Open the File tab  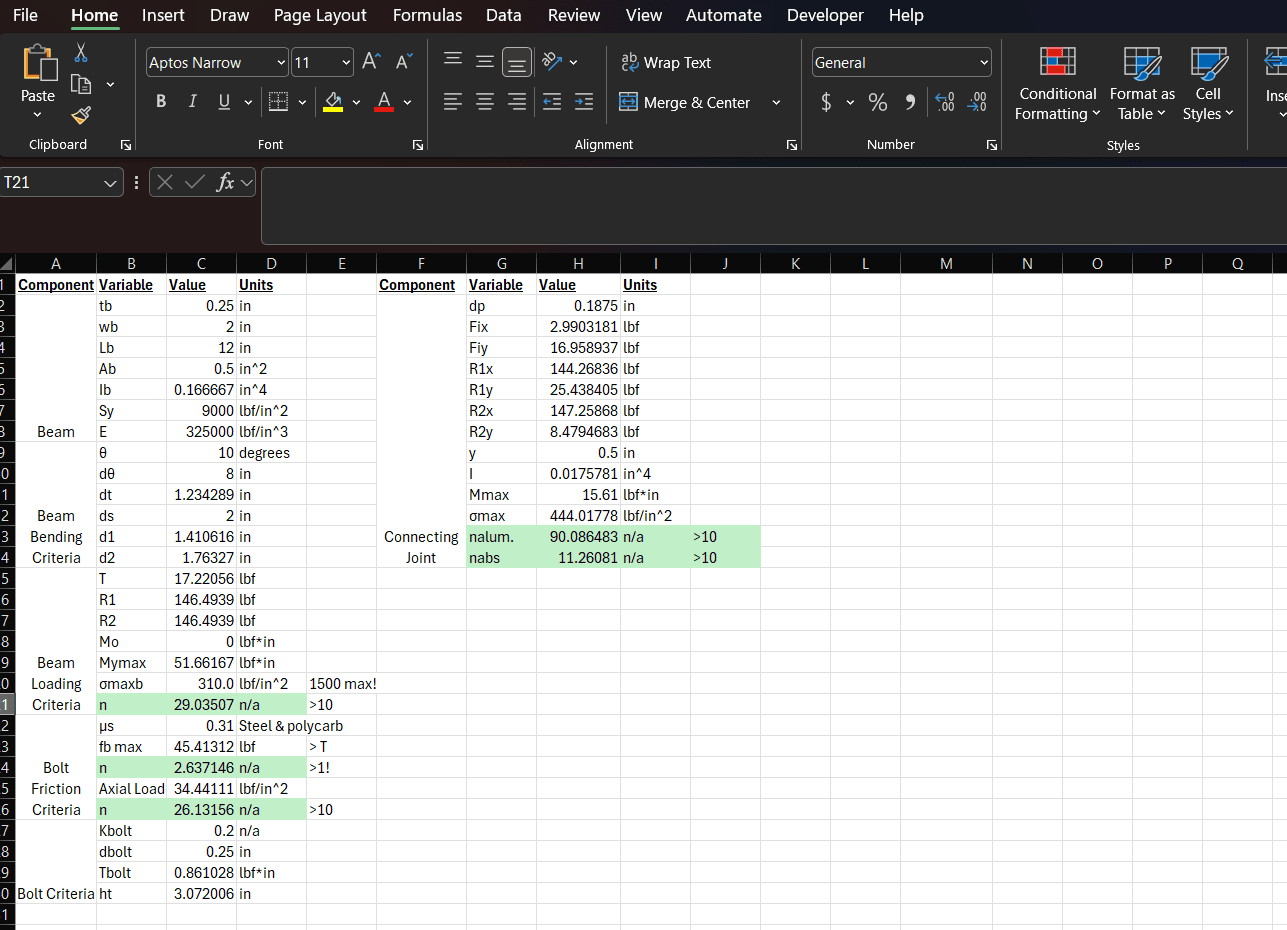[25, 15]
